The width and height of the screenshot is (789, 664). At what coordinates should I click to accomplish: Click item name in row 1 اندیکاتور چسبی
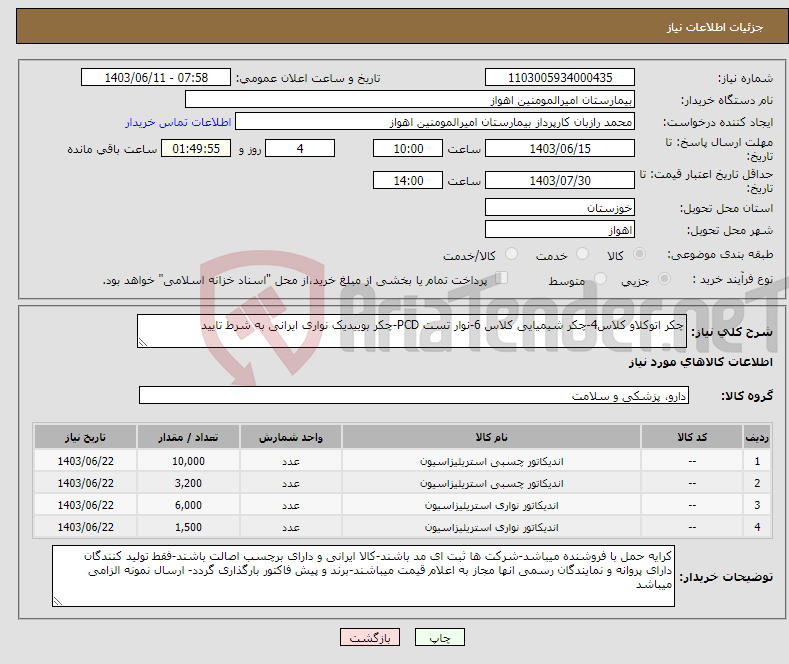[491, 461]
